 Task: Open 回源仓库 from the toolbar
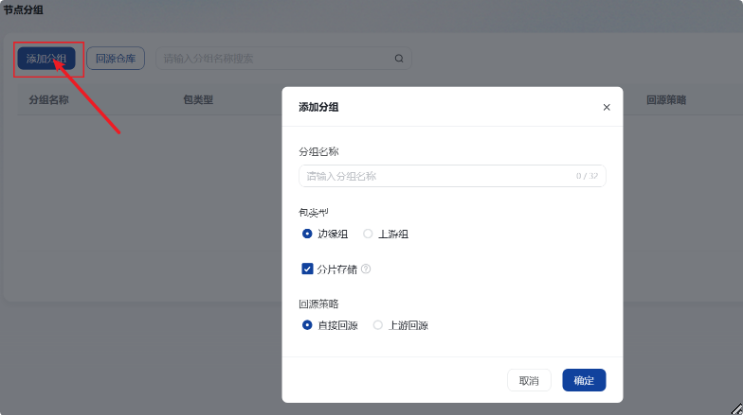click(x=115, y=59)
